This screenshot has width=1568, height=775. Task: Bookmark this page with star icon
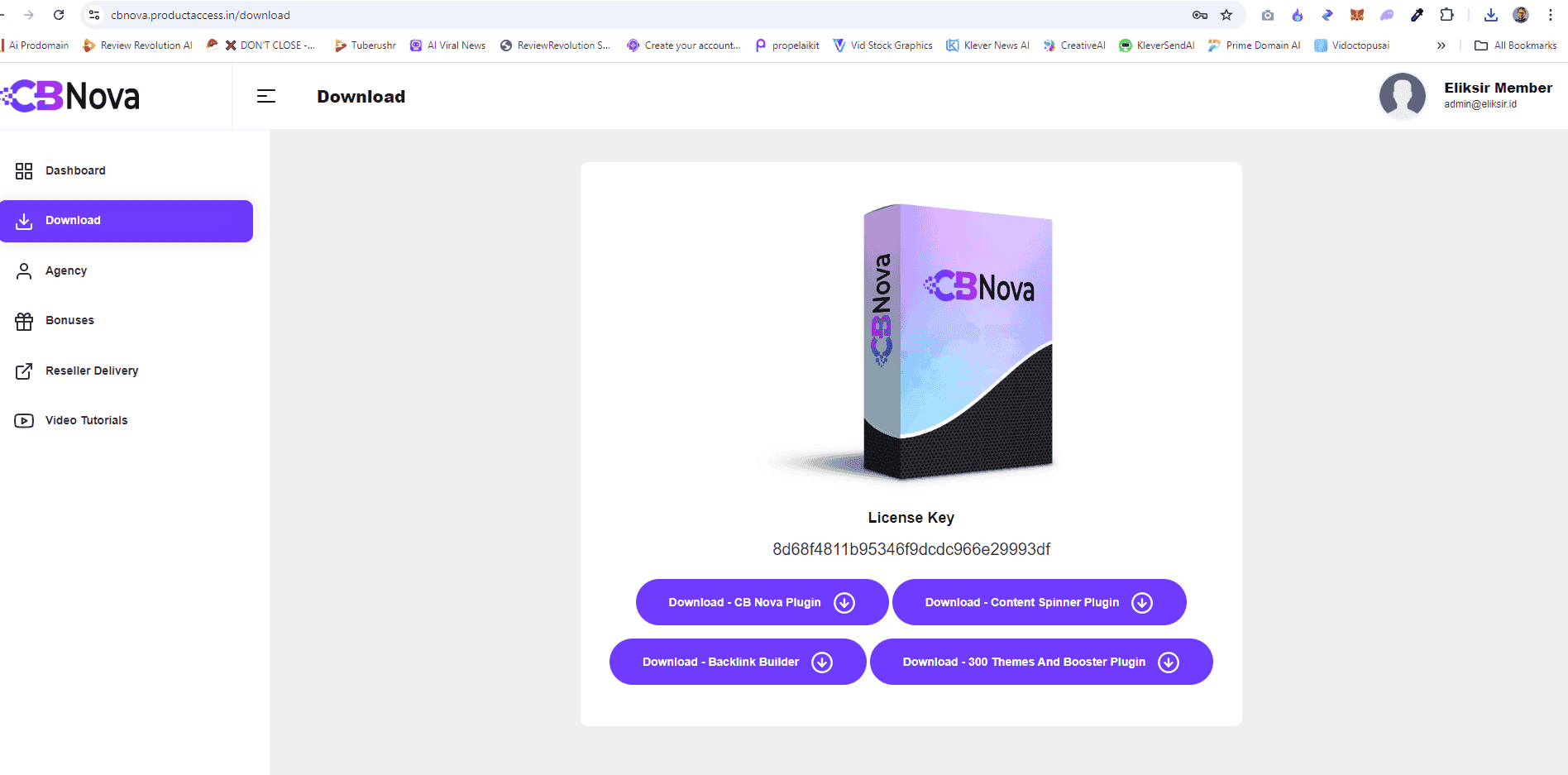tap(1226, 15)
